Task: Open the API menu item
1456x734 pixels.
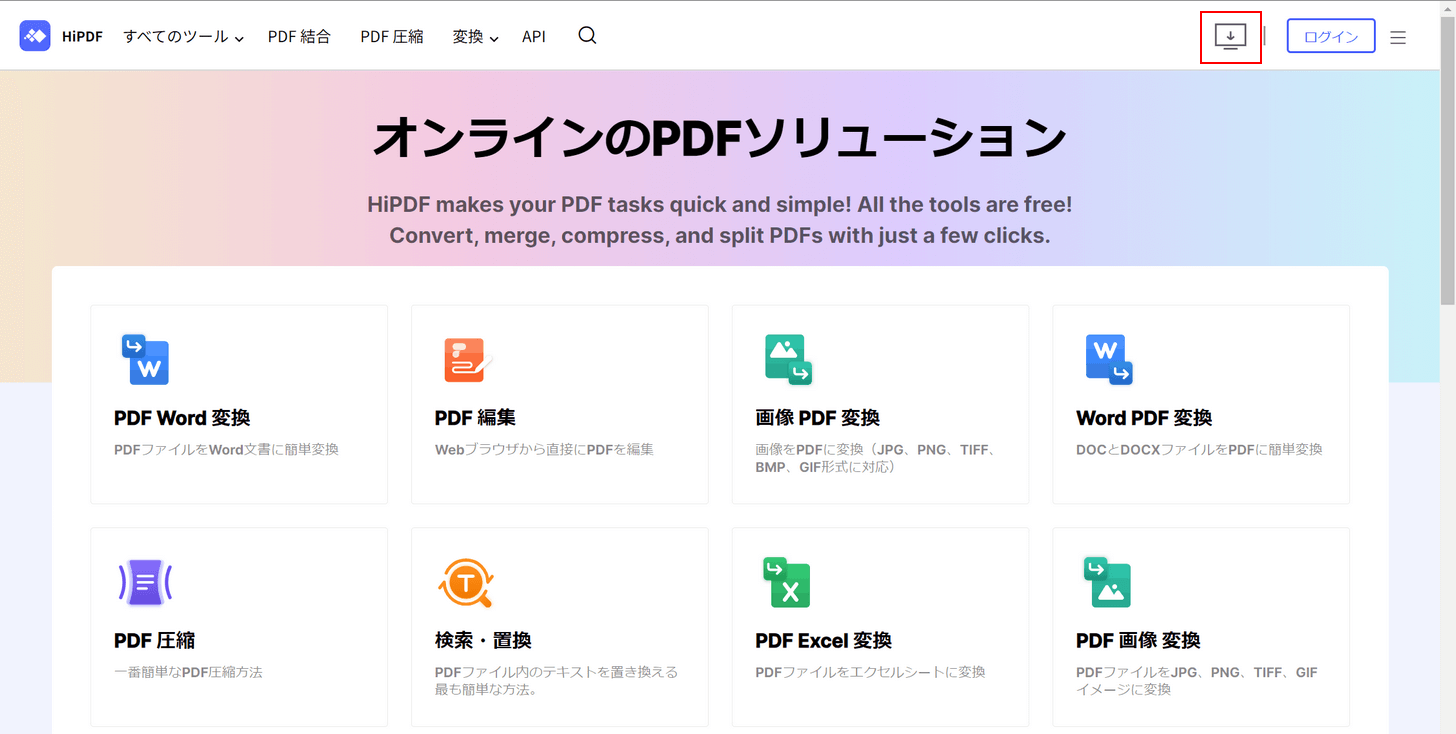Action: click(534, 37)
